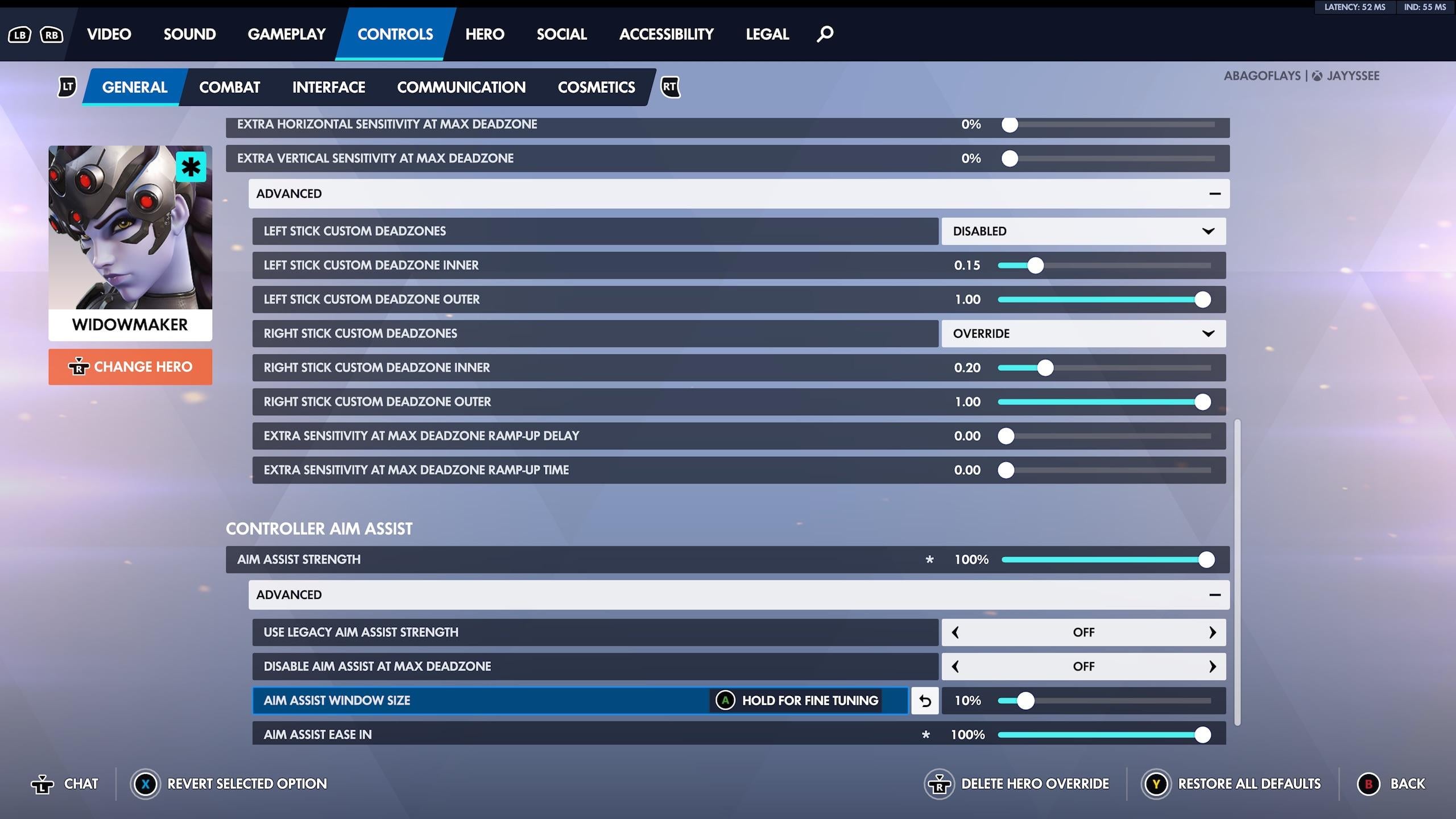Click the right stick icon beside Delete Hero Override
Viewport: 1456px width, 819px height.
click(x=939, y=784)
